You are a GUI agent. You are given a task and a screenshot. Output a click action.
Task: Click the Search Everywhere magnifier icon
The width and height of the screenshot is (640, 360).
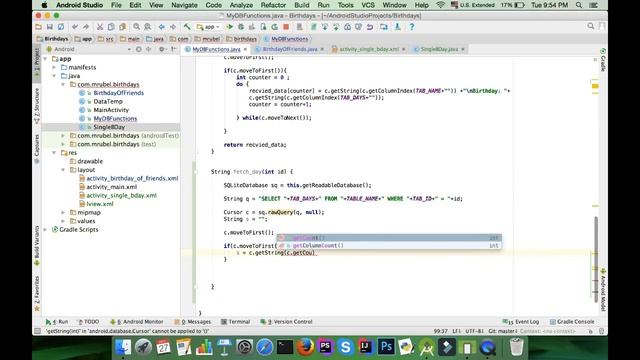591,27
